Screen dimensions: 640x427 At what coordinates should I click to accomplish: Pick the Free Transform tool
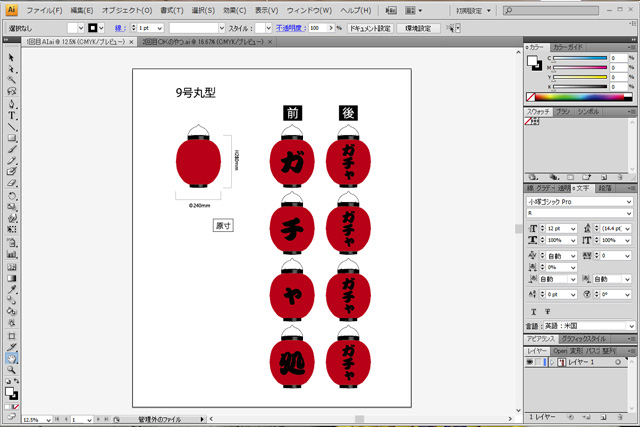(x=11, y=229)
